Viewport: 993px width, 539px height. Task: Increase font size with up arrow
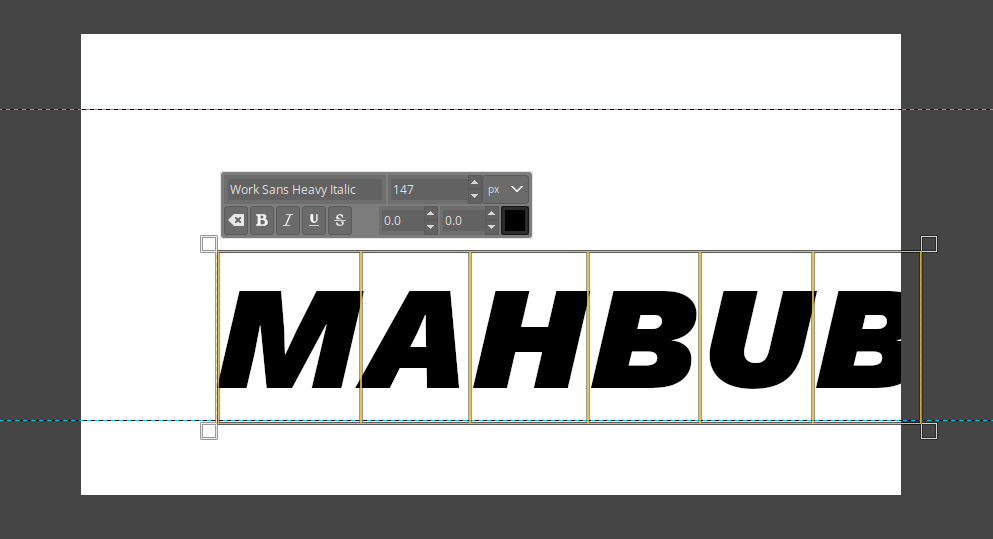pyautogui.click(x=474, y=183)
